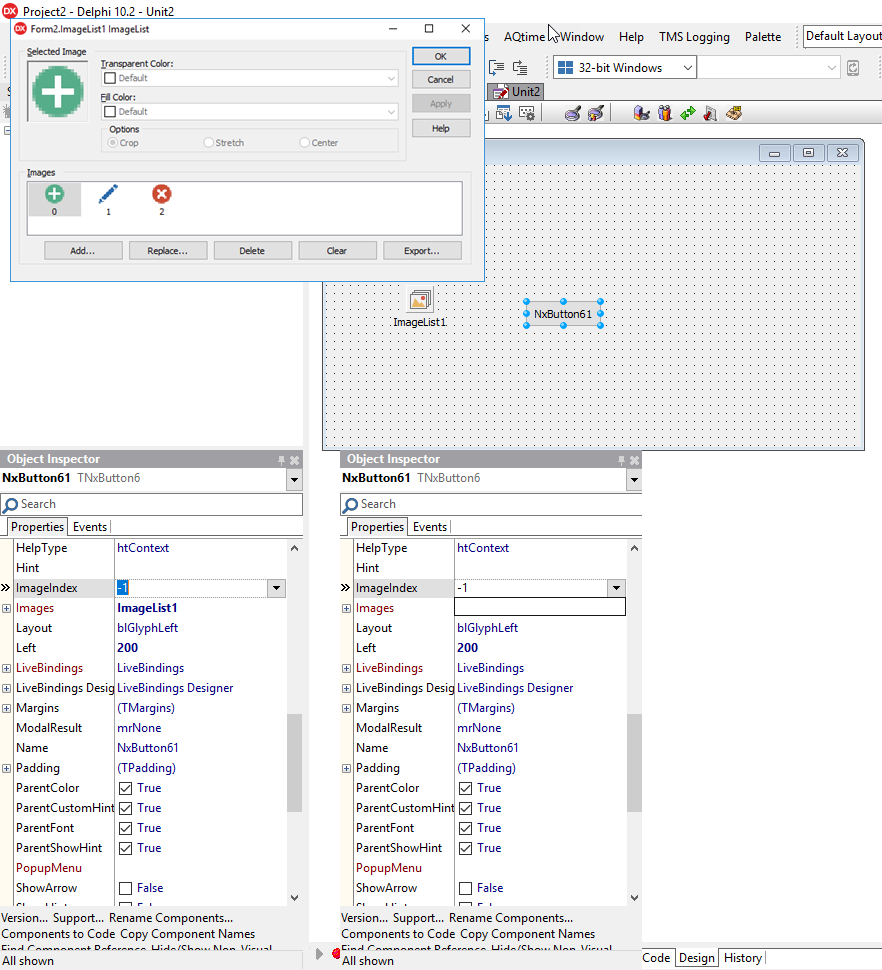Click Fill Color Default swatch box
Image resolution: width=882 pixels, height=970 pixels.
(110, 111)
